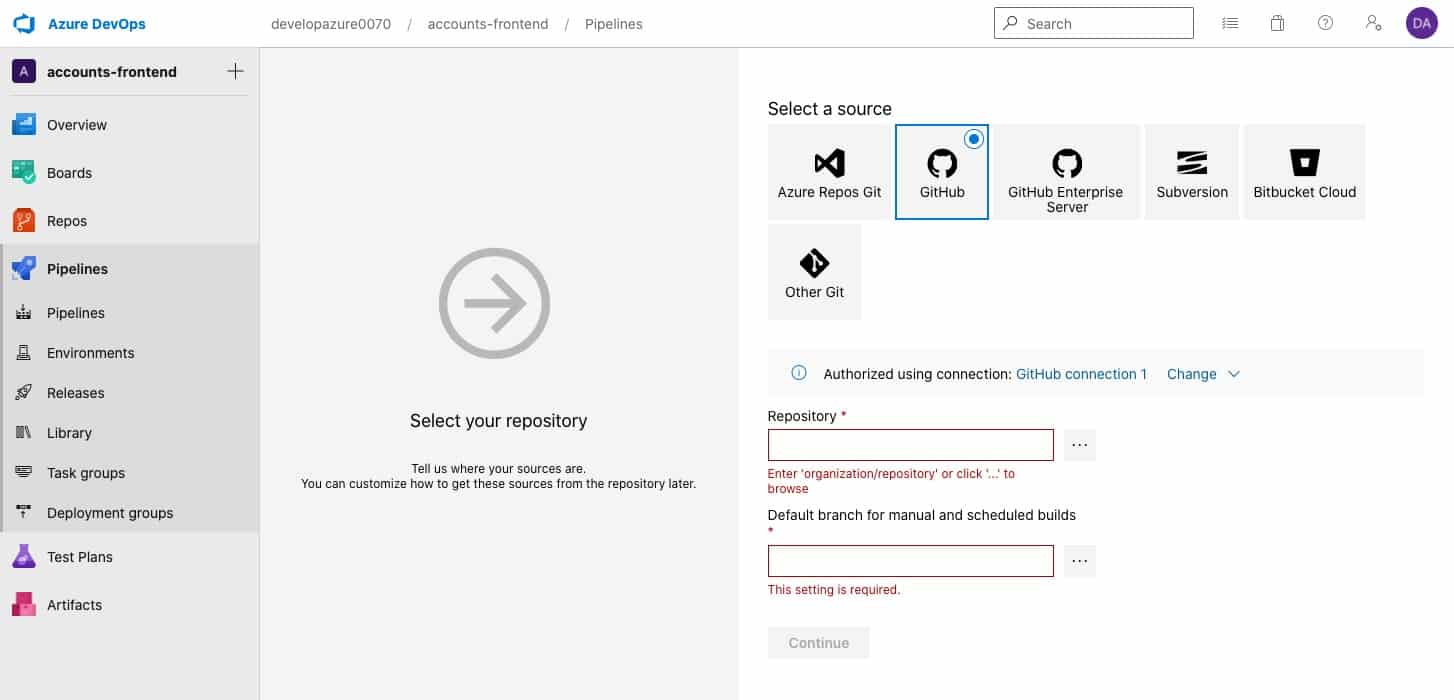Screen dimensions: 1454x700
Task: Focus the Search box in header
Action: tap(1094, 23)
